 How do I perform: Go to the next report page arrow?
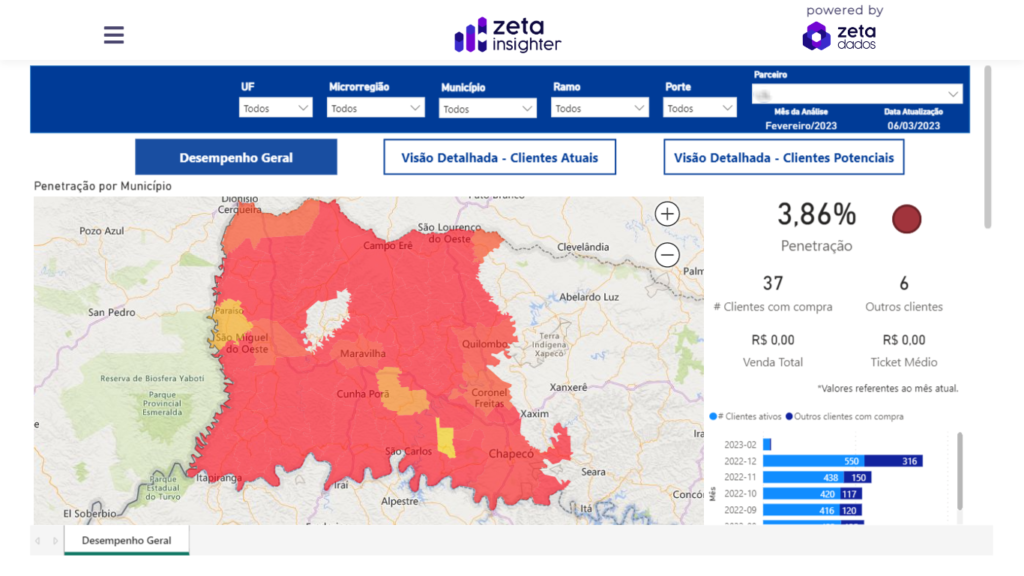53,541
